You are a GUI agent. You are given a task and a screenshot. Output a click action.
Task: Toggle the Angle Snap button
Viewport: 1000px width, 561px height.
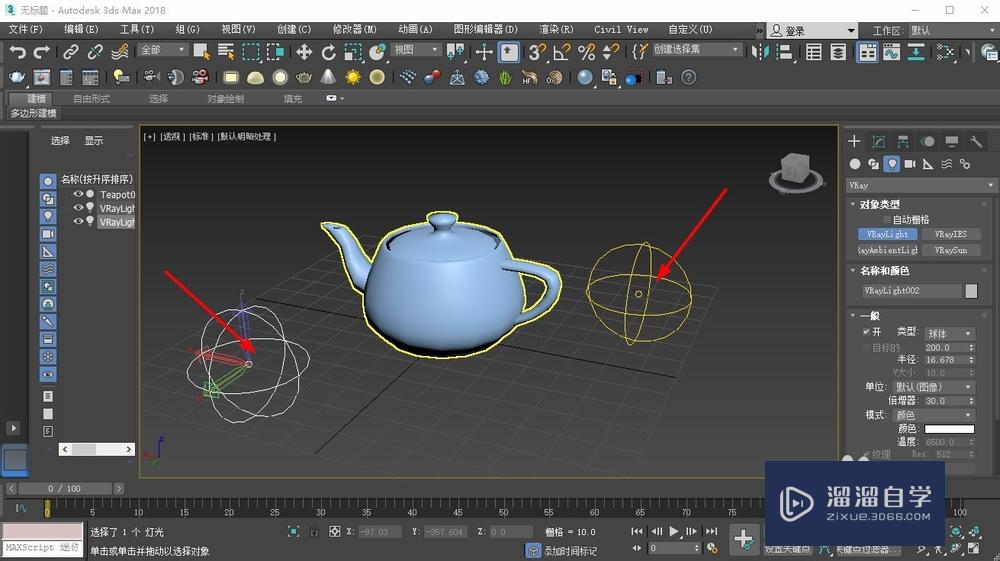(562, 52)
